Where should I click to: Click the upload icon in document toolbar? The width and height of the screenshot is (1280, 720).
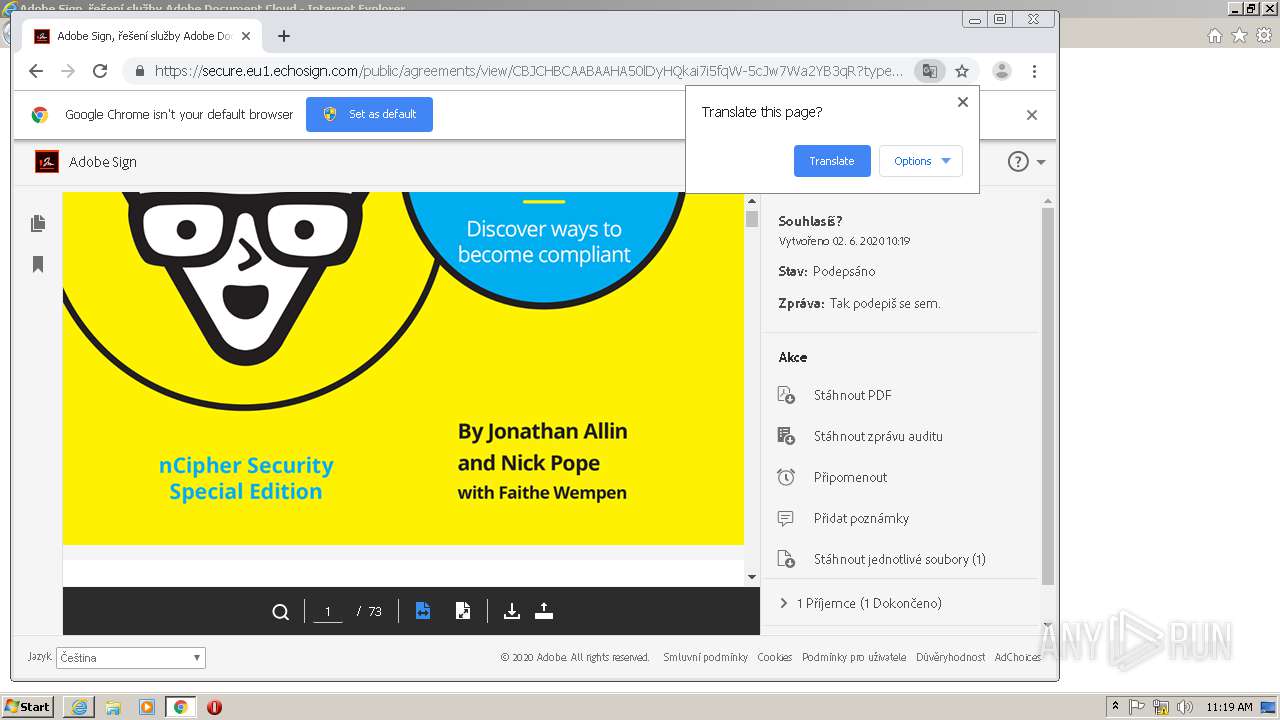[544, 611]
